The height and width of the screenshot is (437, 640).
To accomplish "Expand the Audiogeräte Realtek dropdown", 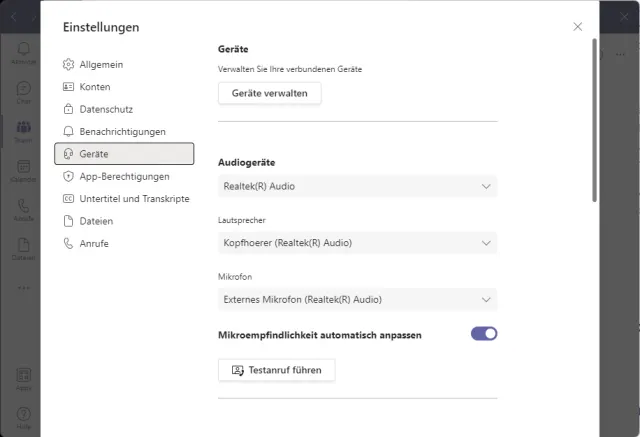I will (x=357, y=186).
